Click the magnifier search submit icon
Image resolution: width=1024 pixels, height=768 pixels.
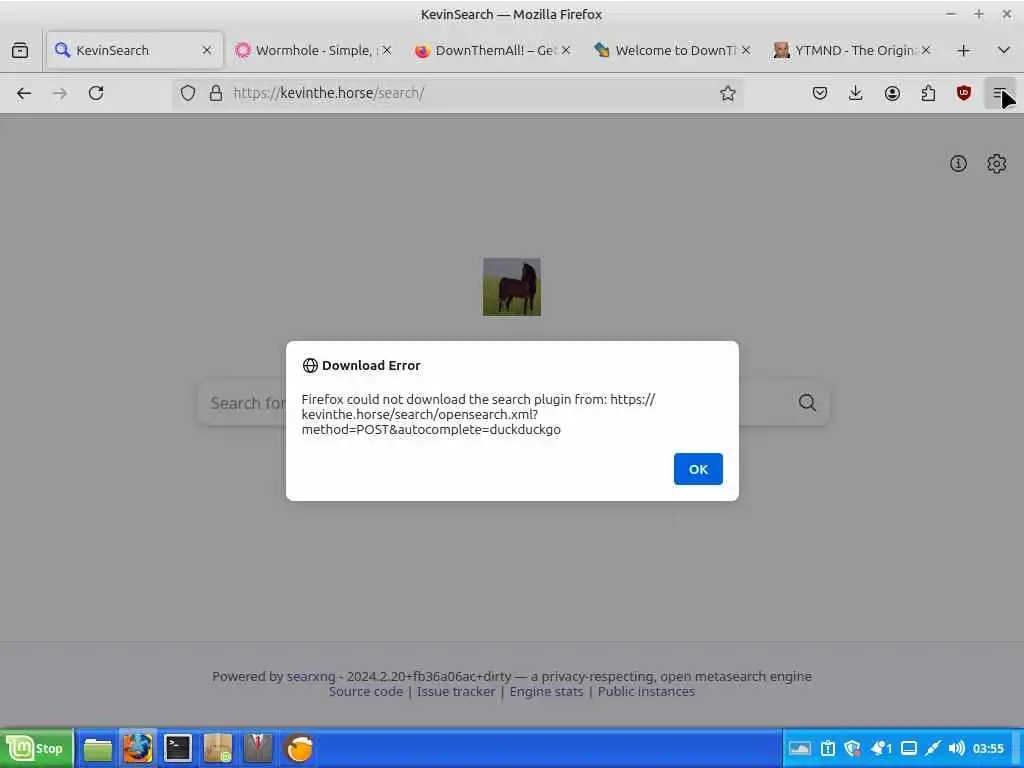[x=807, y=403]
